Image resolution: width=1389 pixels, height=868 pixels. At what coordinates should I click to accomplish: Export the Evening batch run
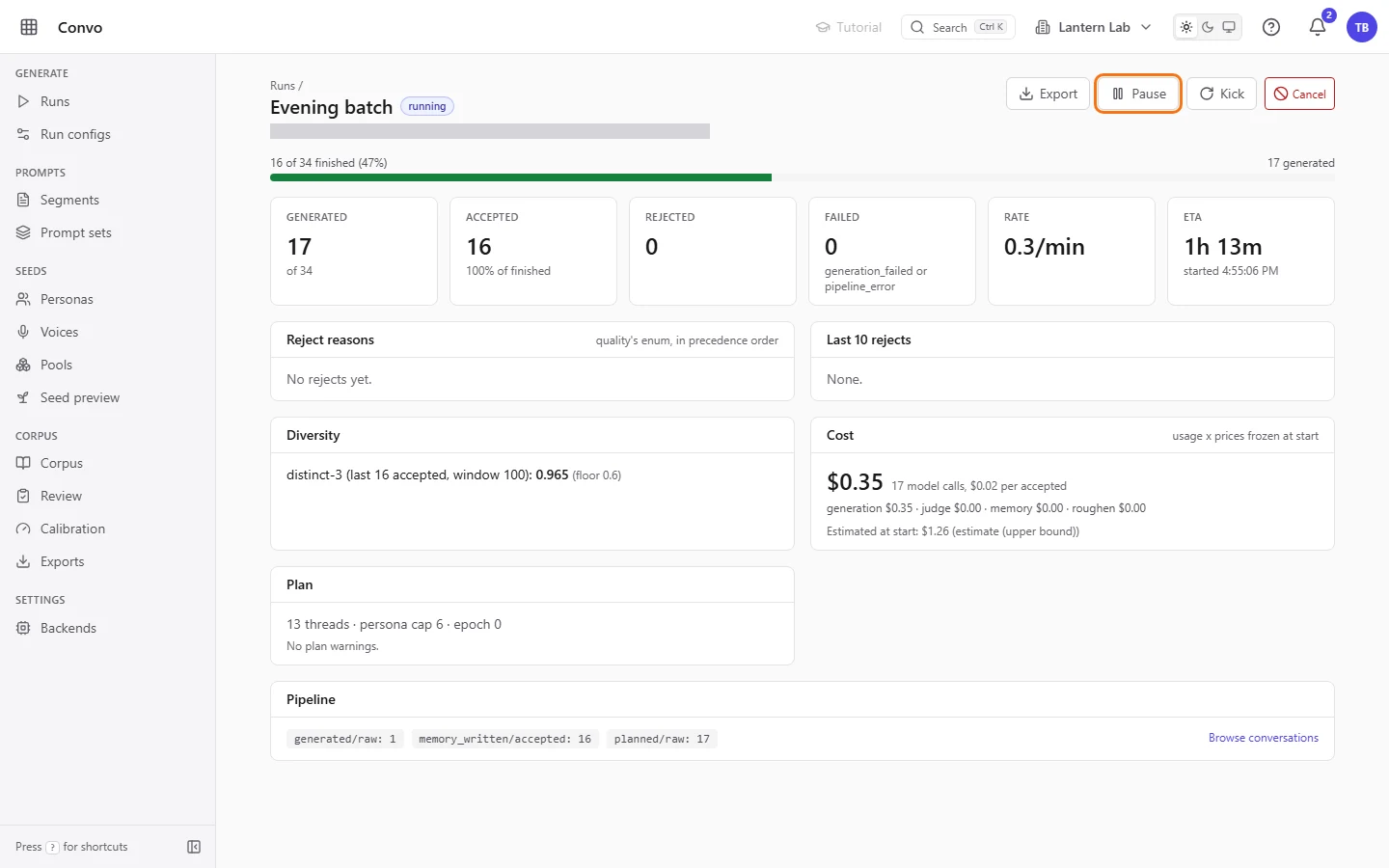1048,94
